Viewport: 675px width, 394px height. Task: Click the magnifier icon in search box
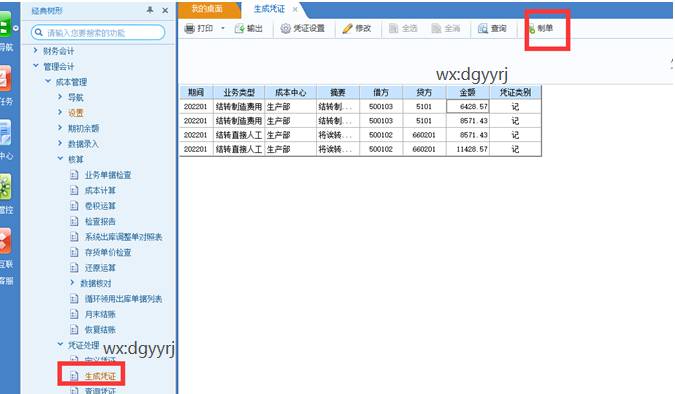click(x=39, y=32)
